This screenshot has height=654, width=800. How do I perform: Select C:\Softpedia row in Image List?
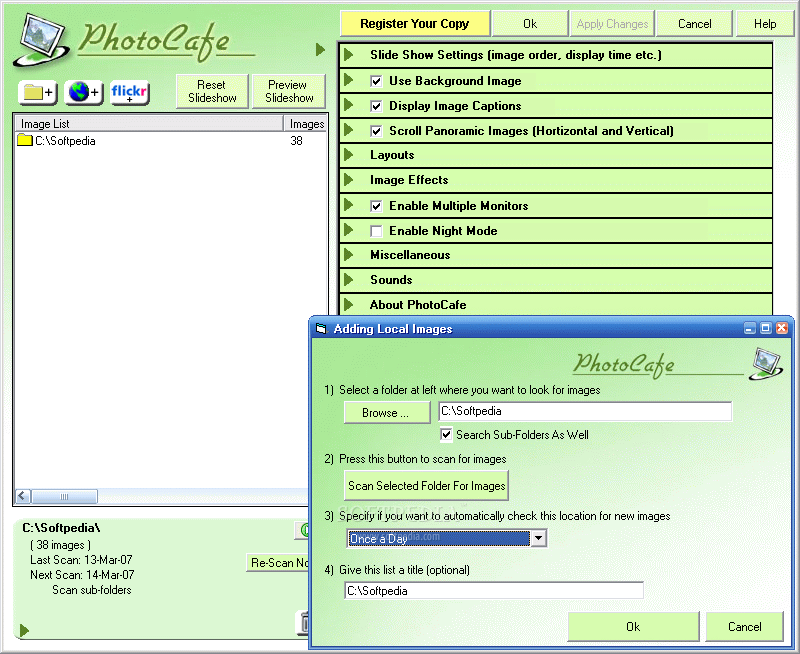point(170,141)
